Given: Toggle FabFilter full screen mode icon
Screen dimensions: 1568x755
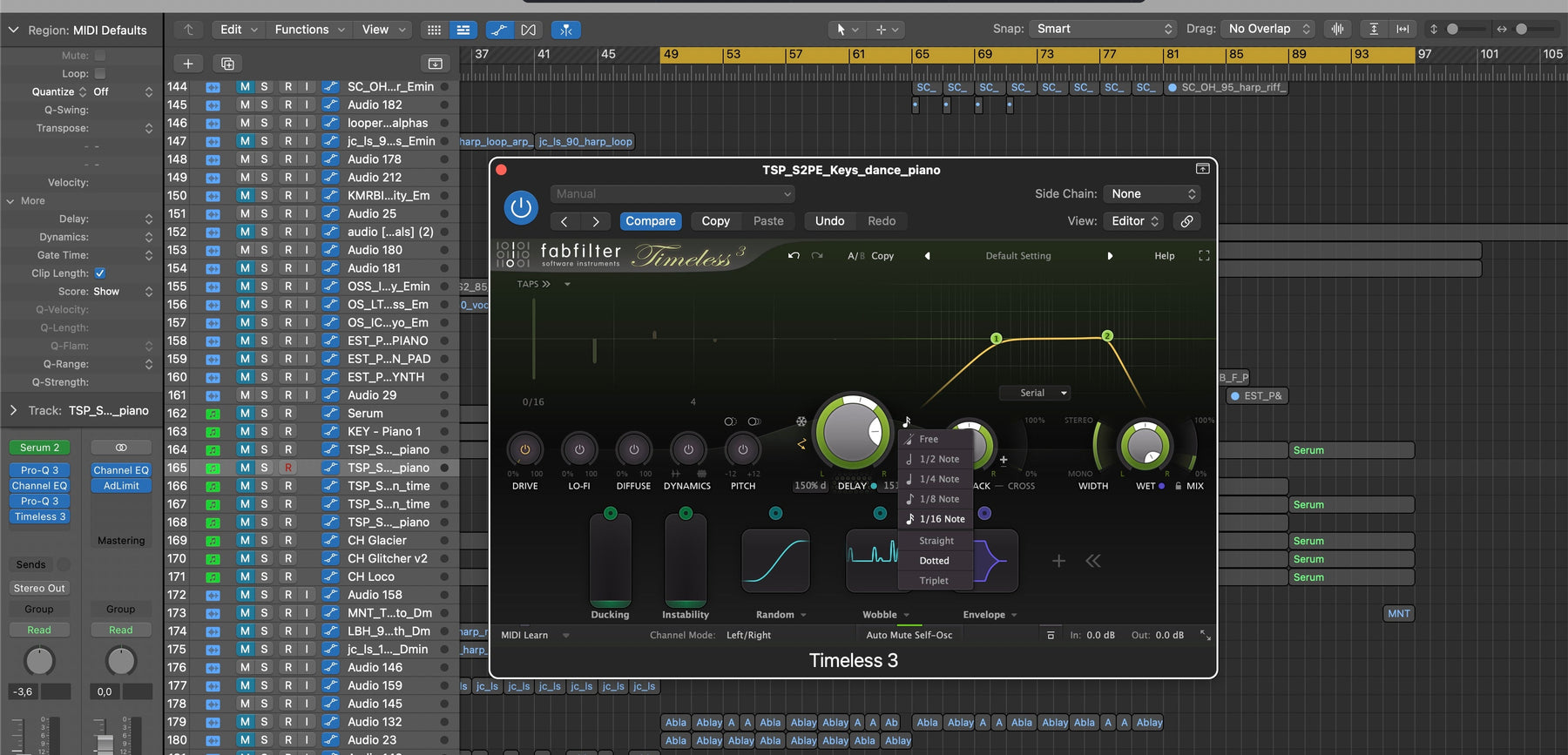Looking at the screenshot, I should 1204,256.
